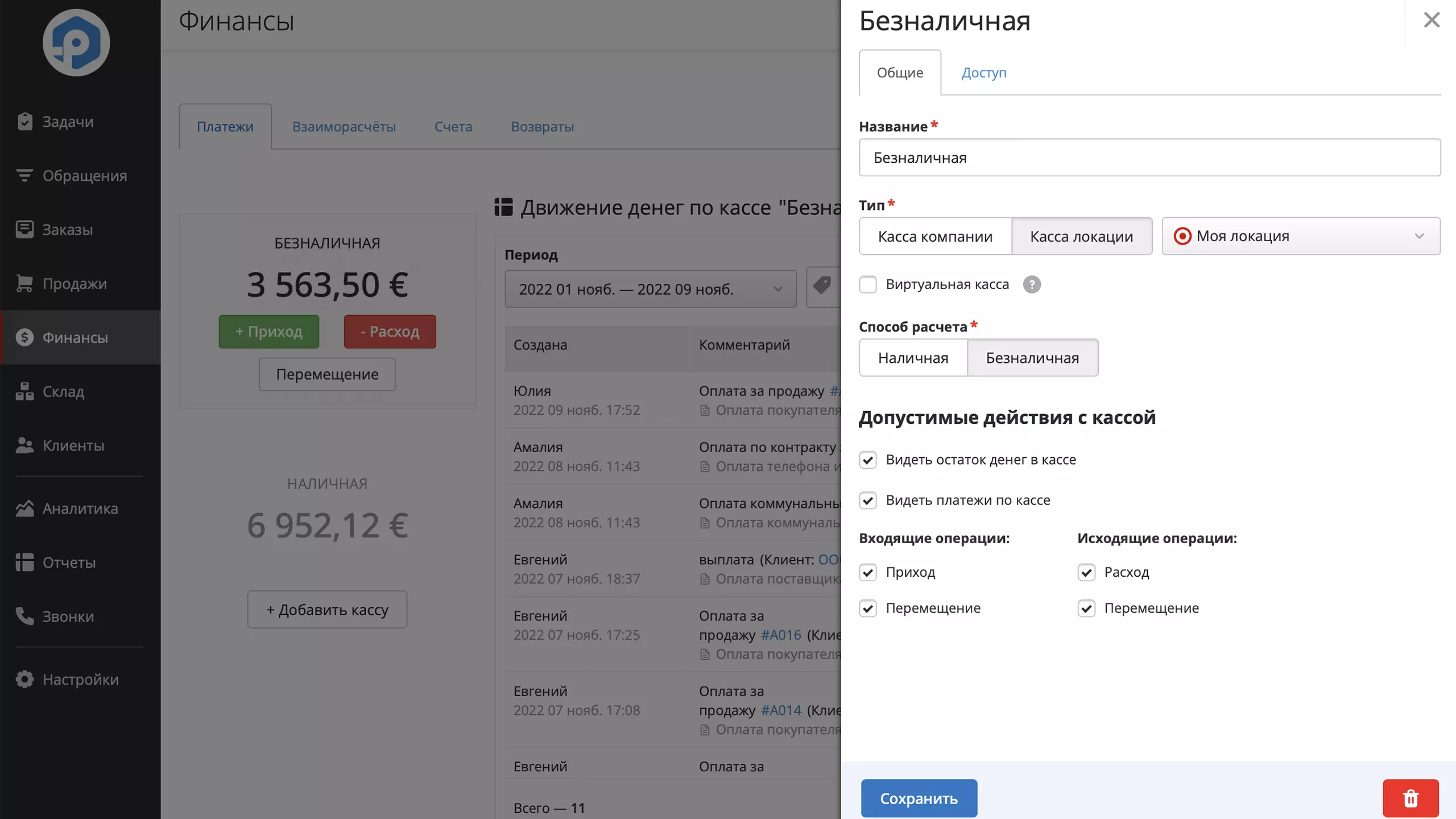
Task: Click the help icon beside Виртуальная касса
Action: click(1032, 284)
